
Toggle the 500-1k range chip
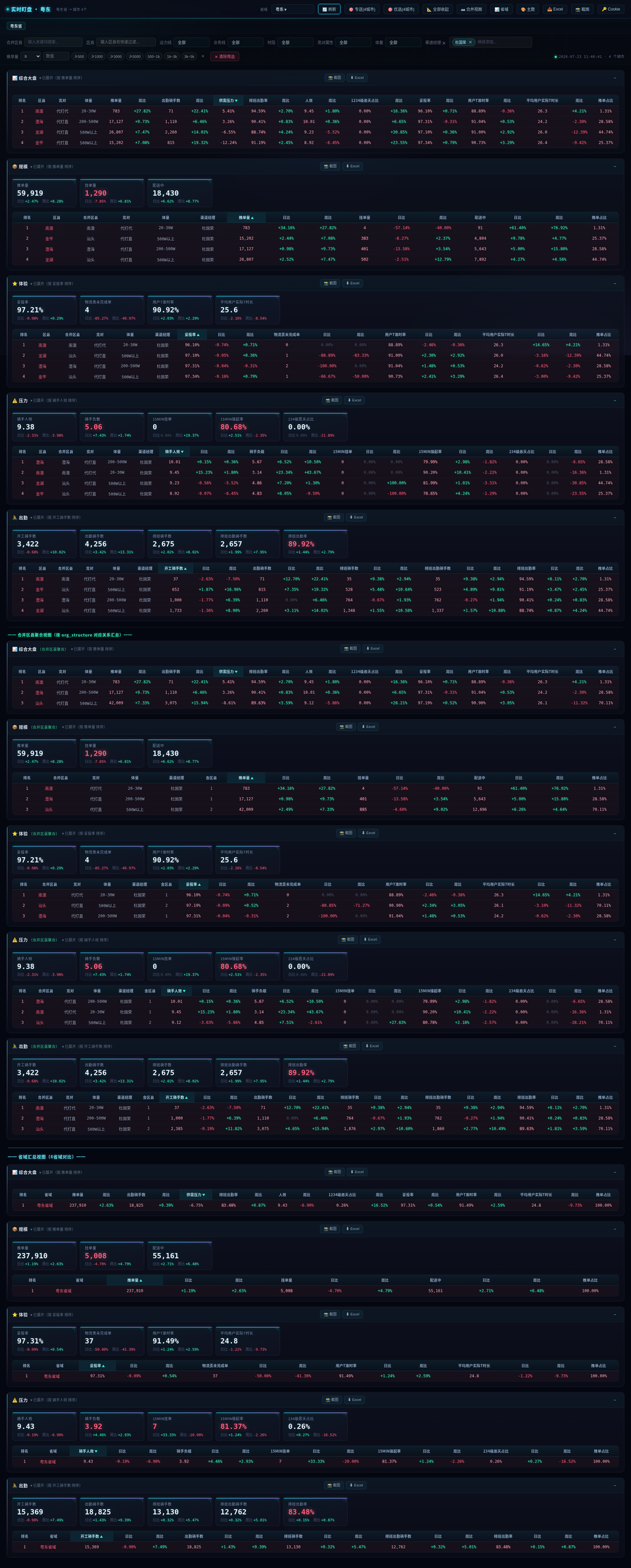click(154, 57)
